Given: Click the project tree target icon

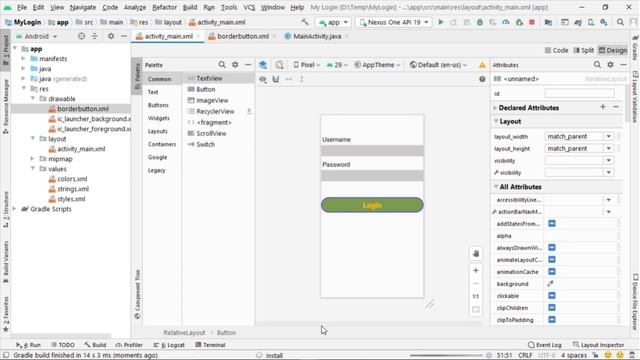Looking at the screenshot, I should (x=81, y=36).
